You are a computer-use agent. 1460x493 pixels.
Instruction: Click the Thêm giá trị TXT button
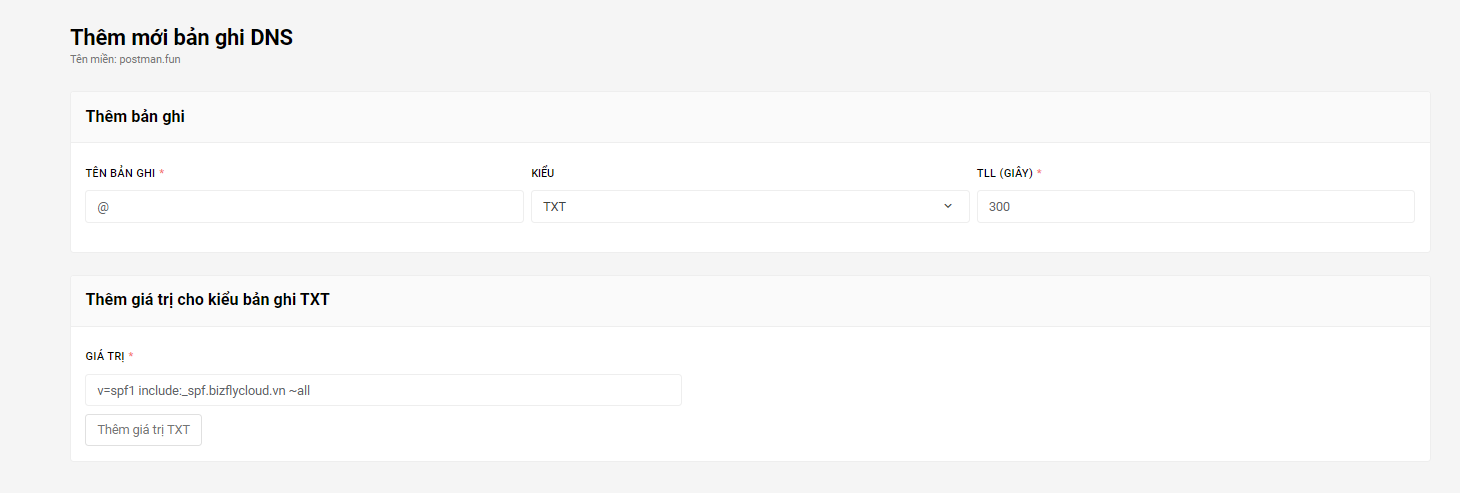144,430
